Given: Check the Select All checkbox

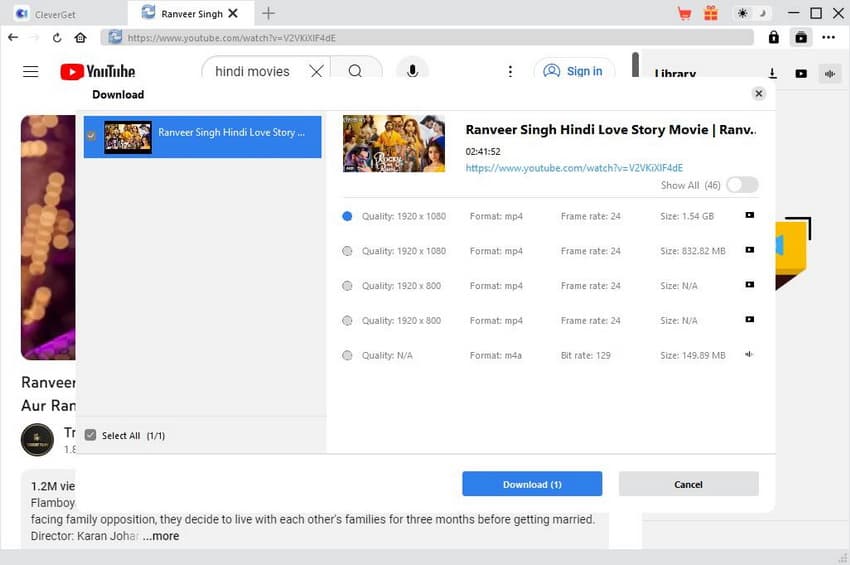Looking at the screenshot, I should 91,435.
